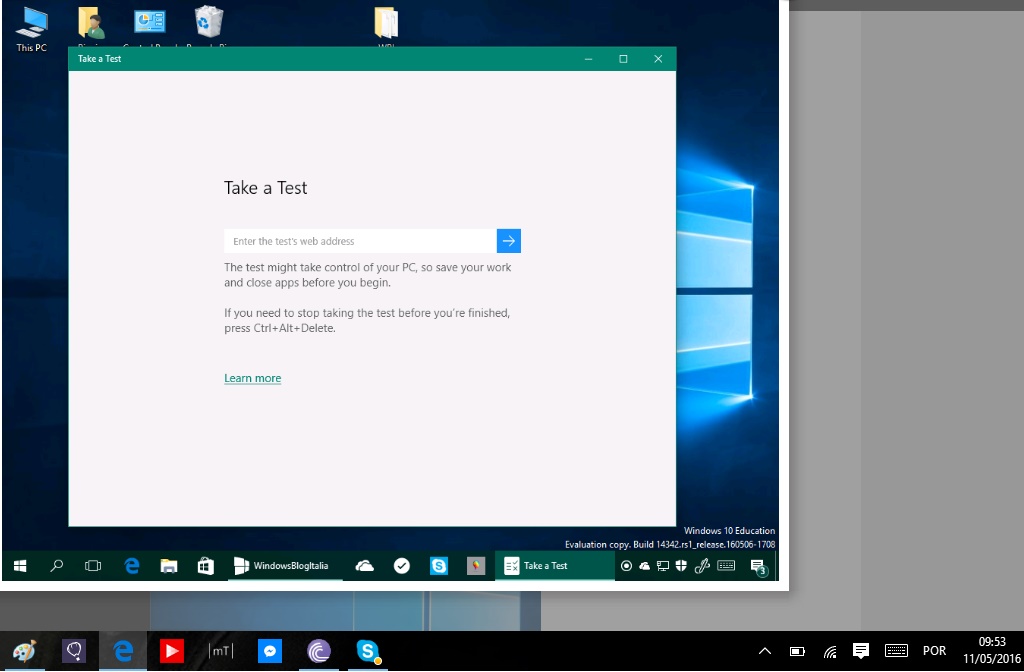Viewport: 1024px width, 672px height.
Task: Open Control Panel desktop icon
Action: click(x=150, y=24)
